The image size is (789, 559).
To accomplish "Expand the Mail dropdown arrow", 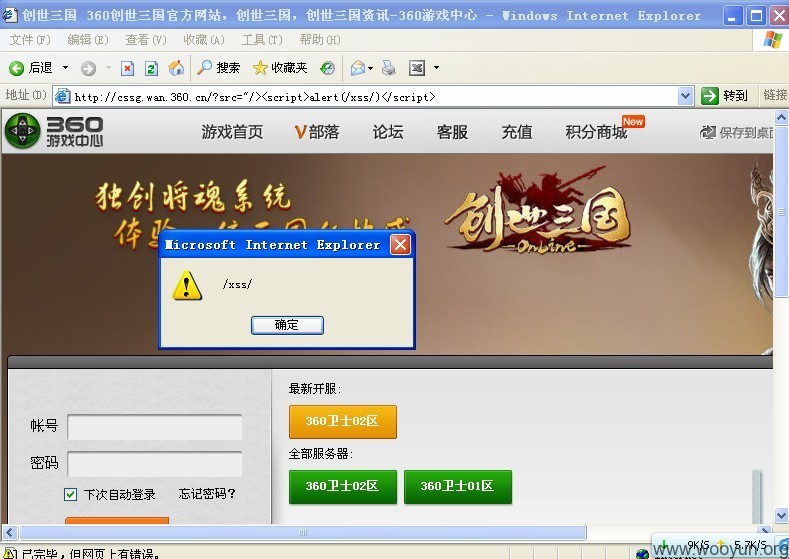I will click(x=371, y=68).
